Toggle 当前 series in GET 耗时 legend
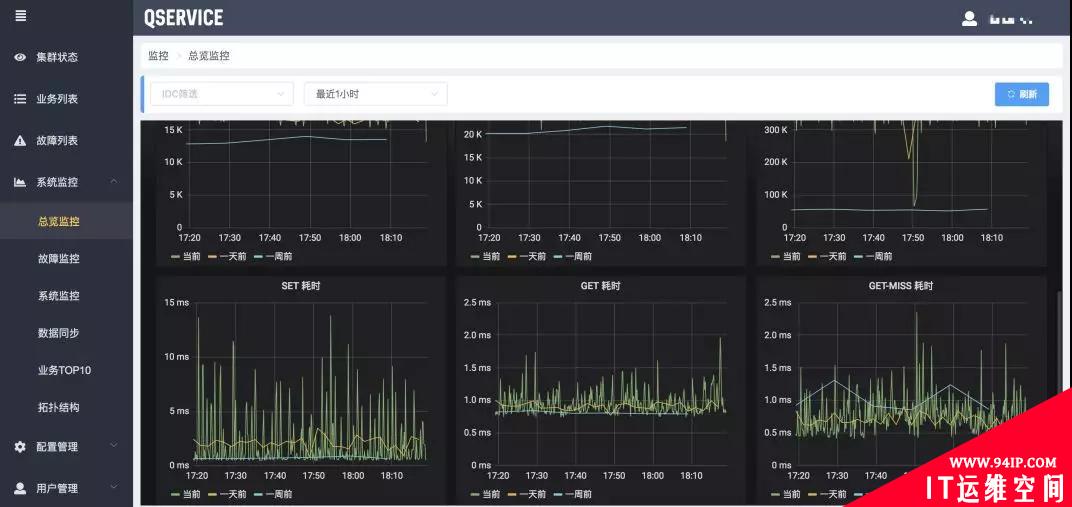1072x507 pixels. pyautogui.click(x=485, y=494)
